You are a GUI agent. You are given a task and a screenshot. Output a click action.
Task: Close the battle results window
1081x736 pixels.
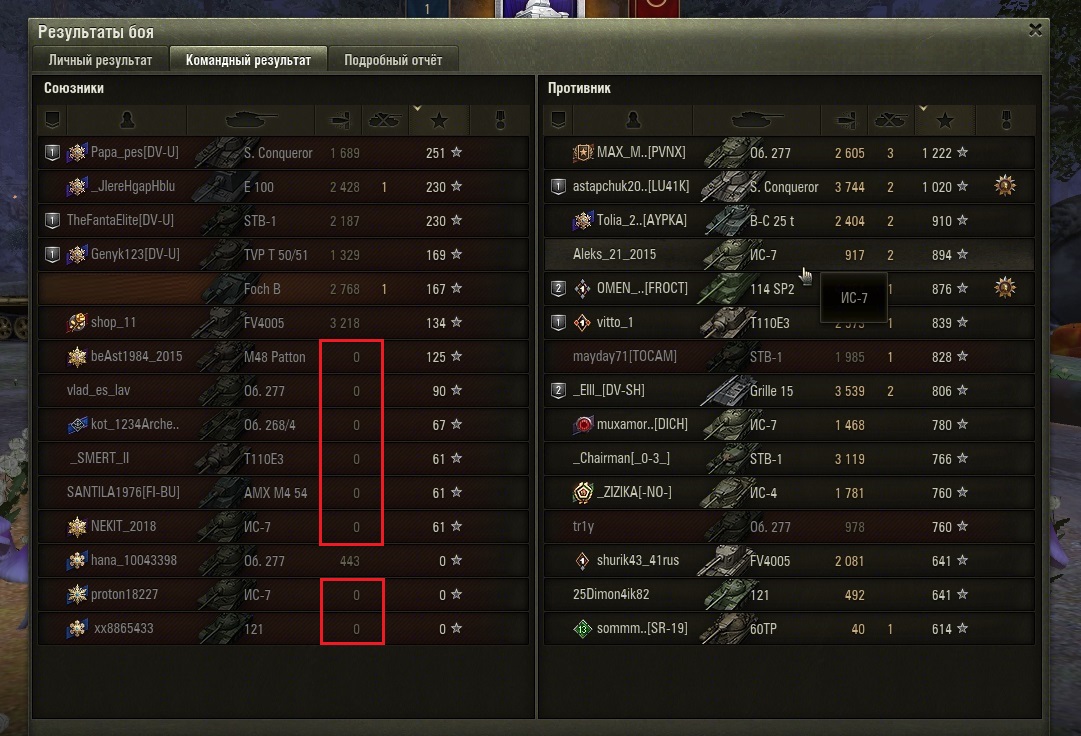(1035, 30)
